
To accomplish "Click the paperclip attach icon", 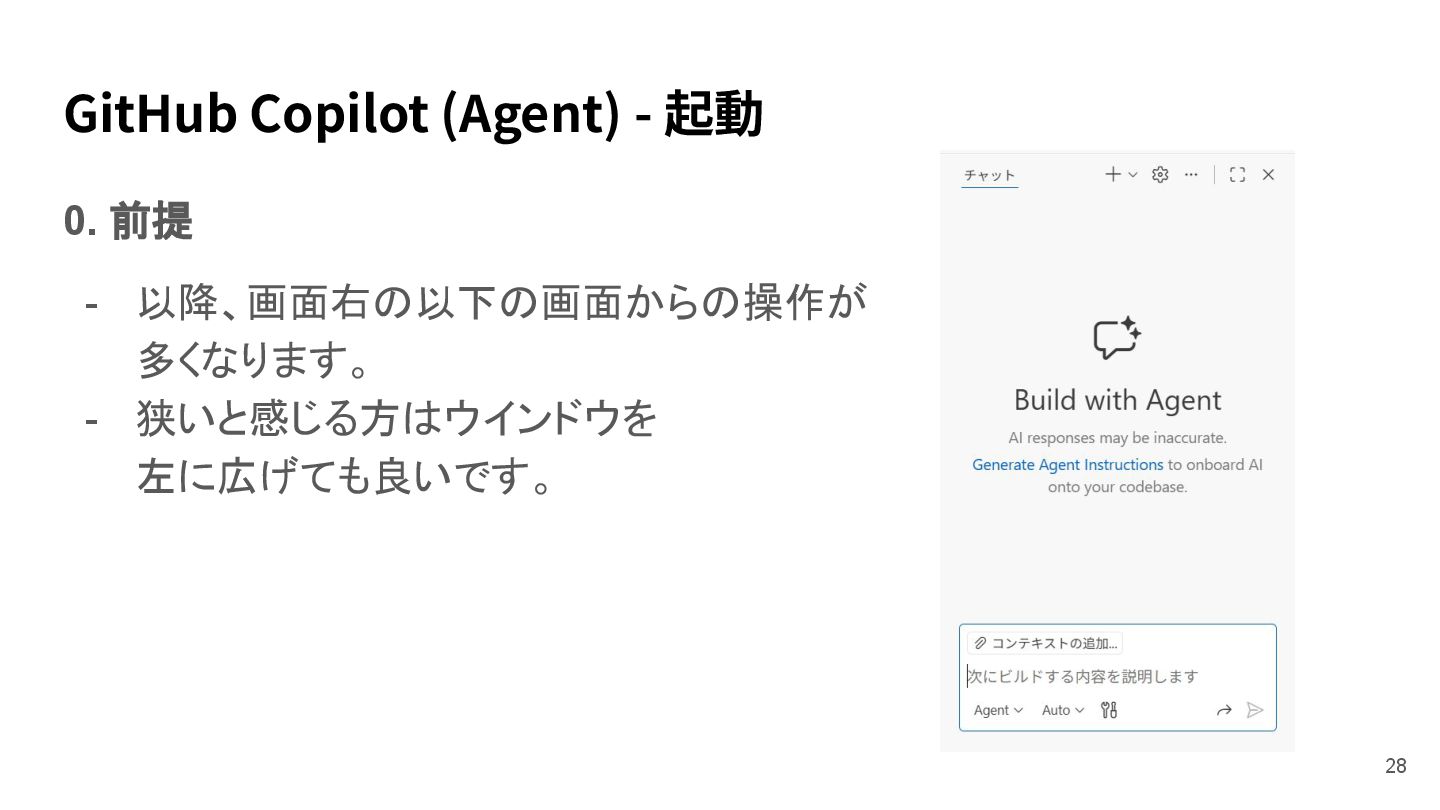I will pyautogui.click(x=980, y=643).
